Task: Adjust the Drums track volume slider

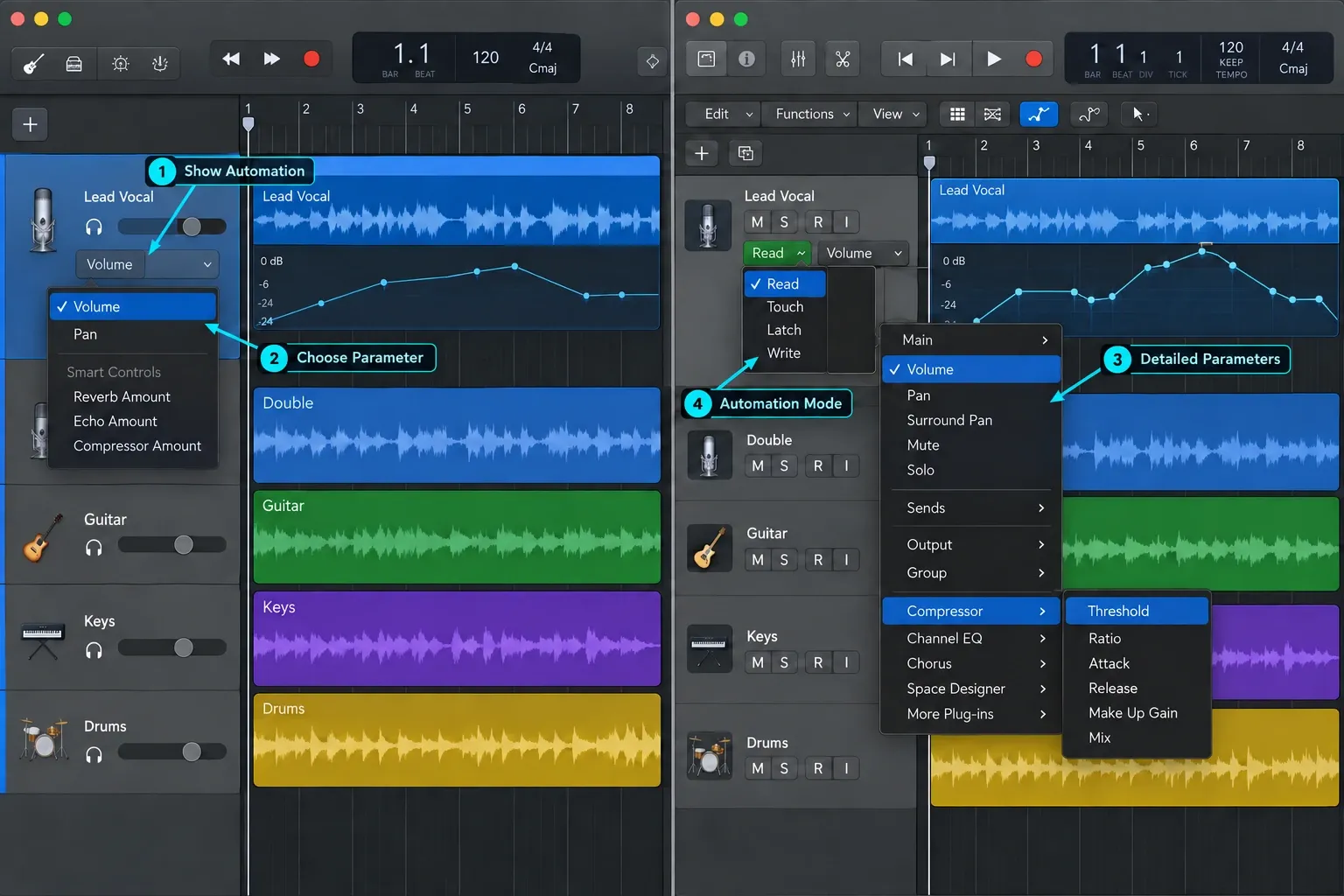Action: pos(172,752)
